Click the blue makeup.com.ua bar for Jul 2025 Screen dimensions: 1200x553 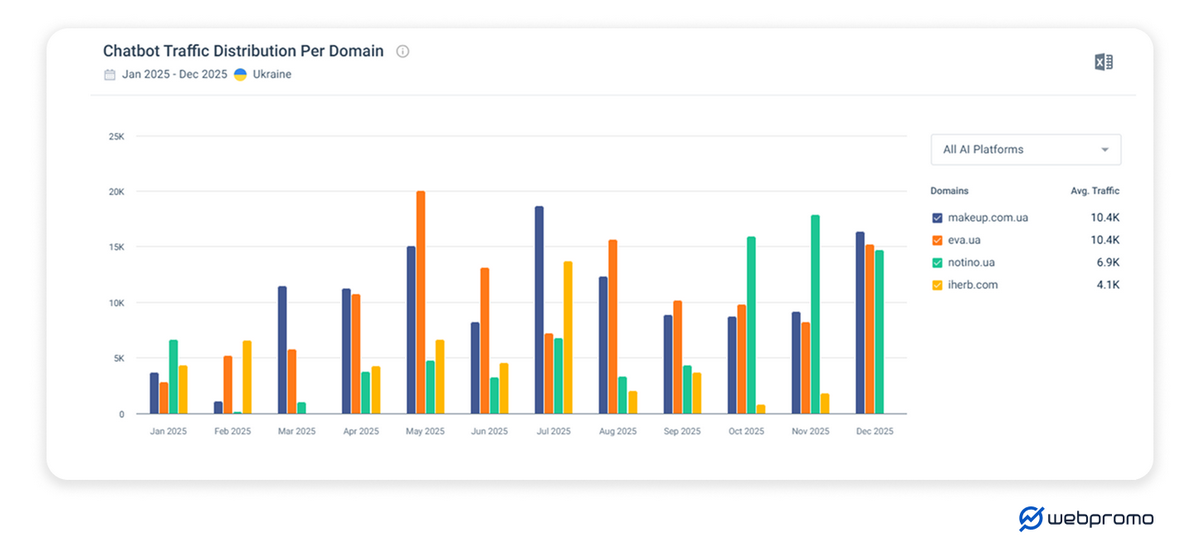click(539, 310)
